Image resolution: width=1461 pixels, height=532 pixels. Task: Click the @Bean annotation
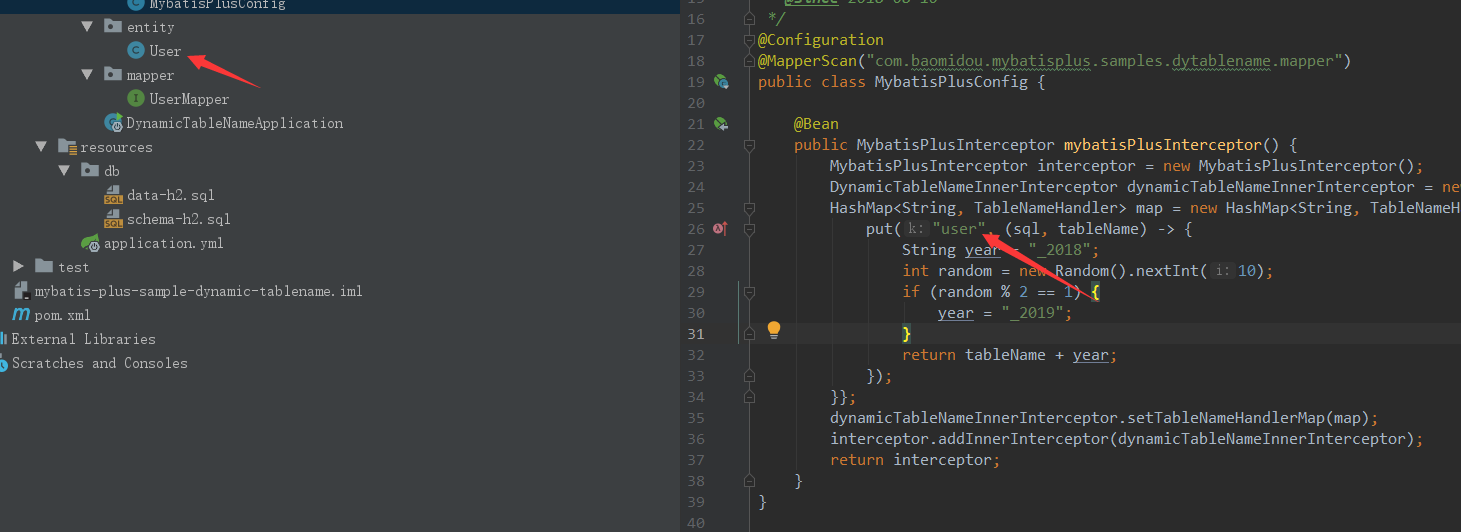click(816, 124)
